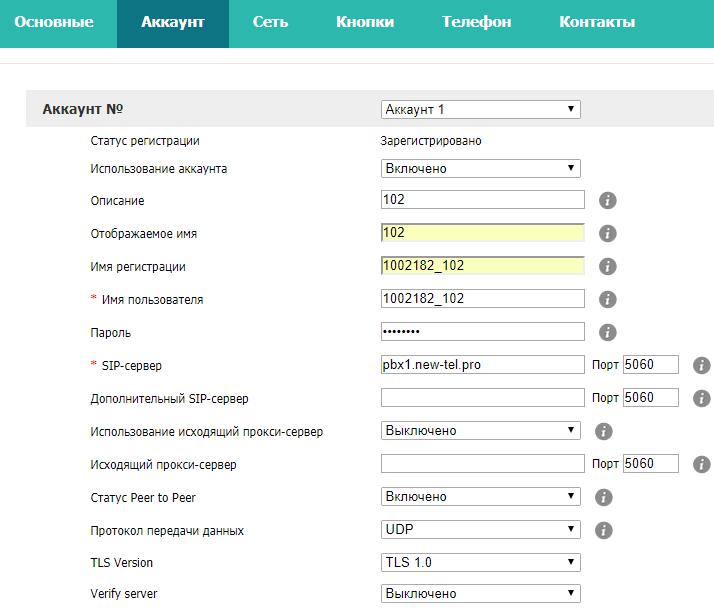The height and width of the screenshot is (608, 714).
Task: Click info icon beside Протокол передачи данных
Action: pyautogui.click(x=603, y=531)
